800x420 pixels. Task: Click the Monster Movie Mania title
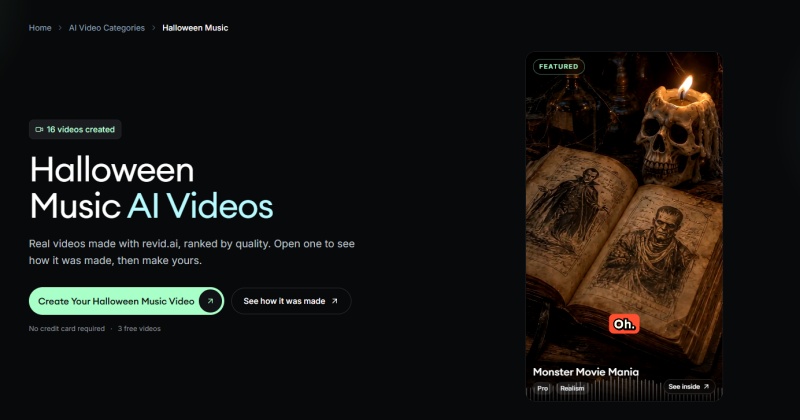(x=586, y=372)
